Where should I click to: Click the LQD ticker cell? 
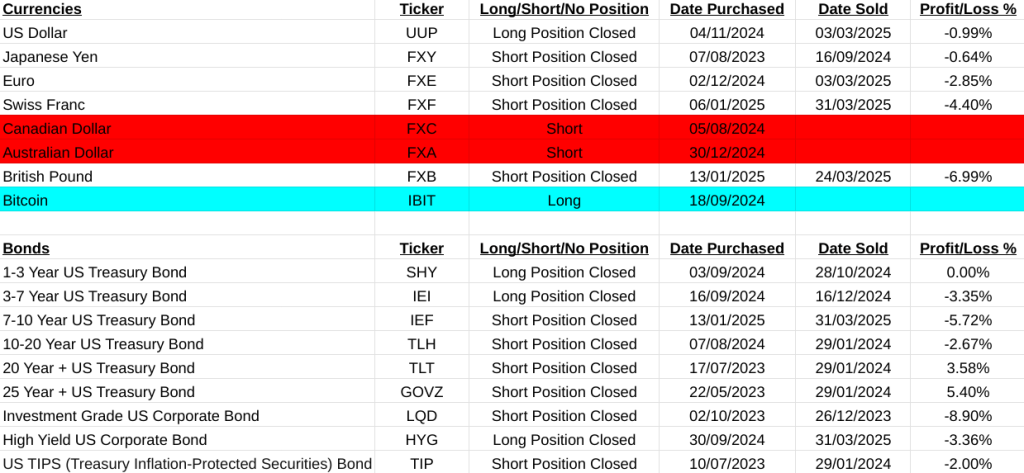point(421,416)
